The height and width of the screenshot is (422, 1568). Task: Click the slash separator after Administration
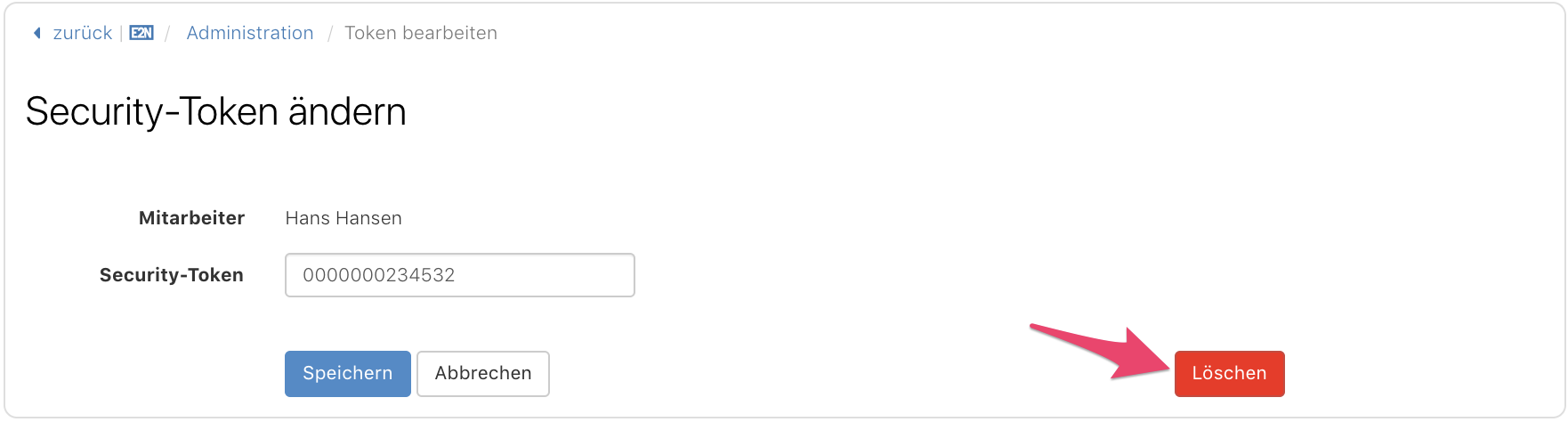click(330, 33)
